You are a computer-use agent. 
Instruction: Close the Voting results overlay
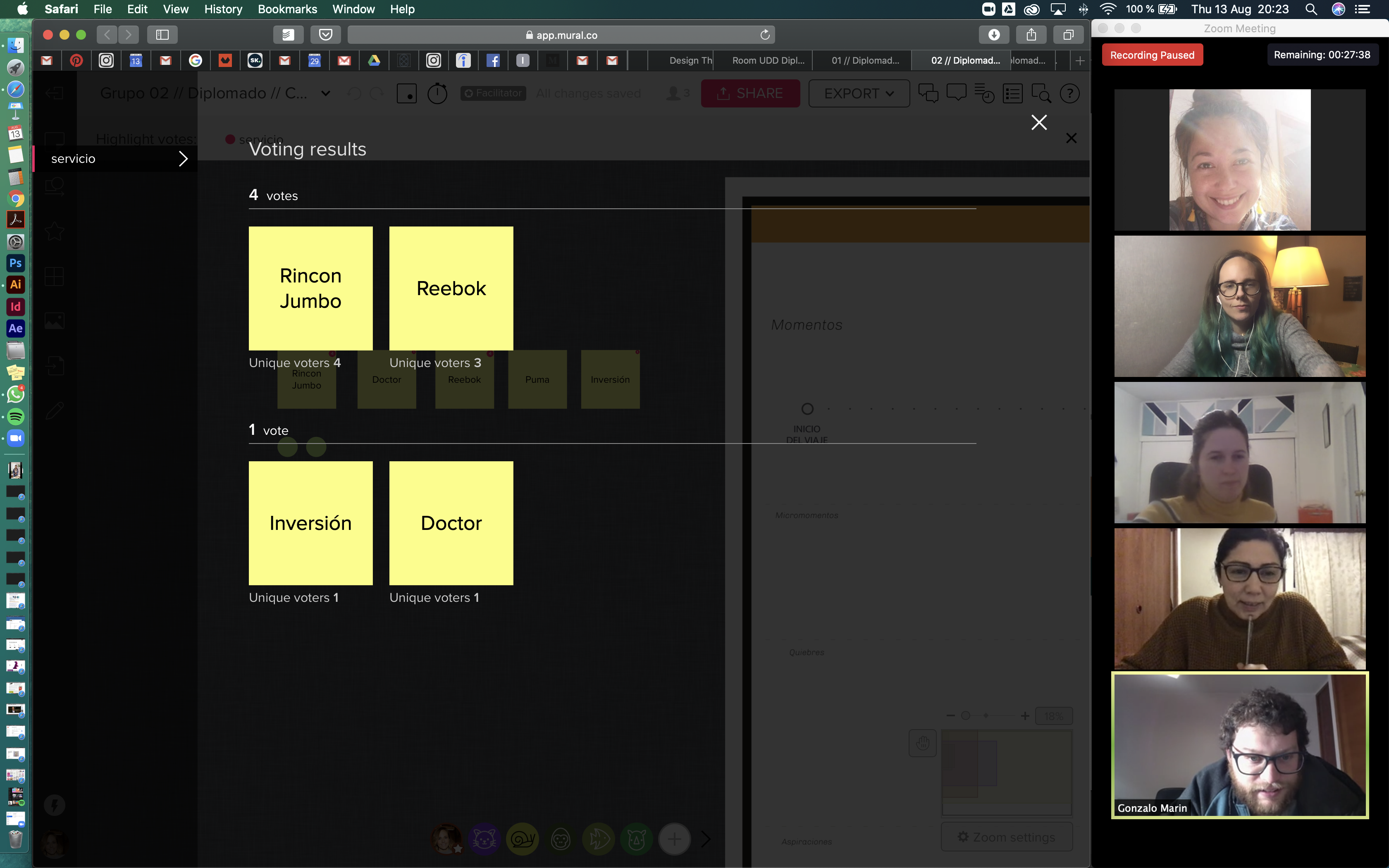point(1039,122)
